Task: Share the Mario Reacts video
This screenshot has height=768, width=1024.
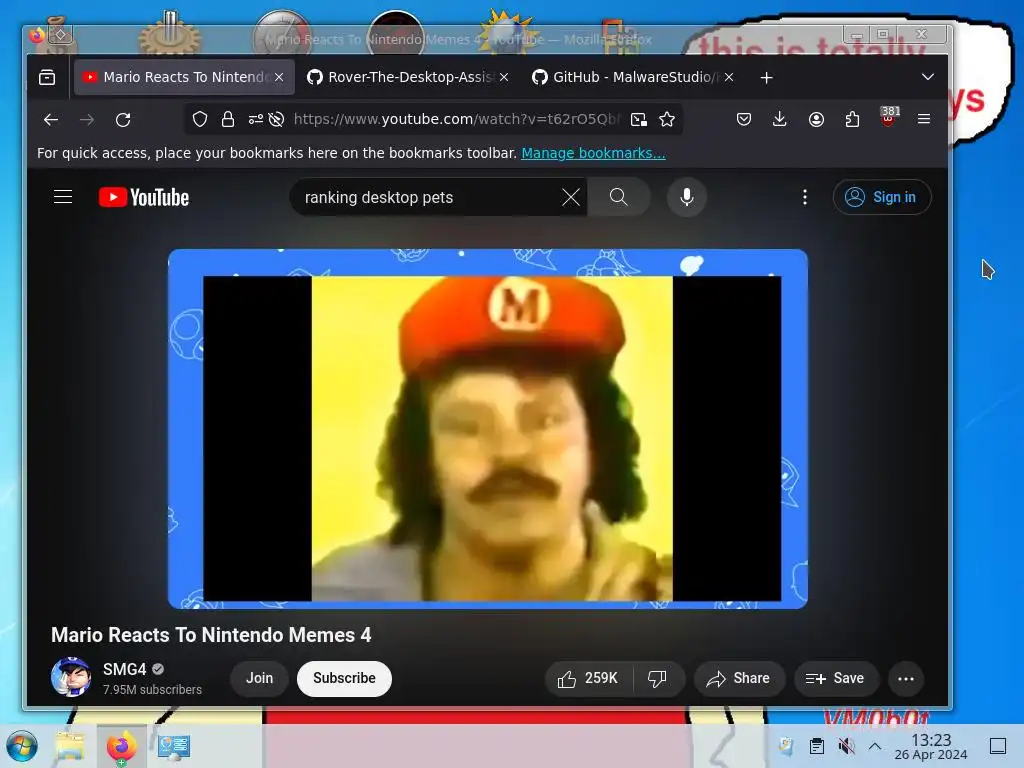Action: pyautogui.click(x=739, y=679)
